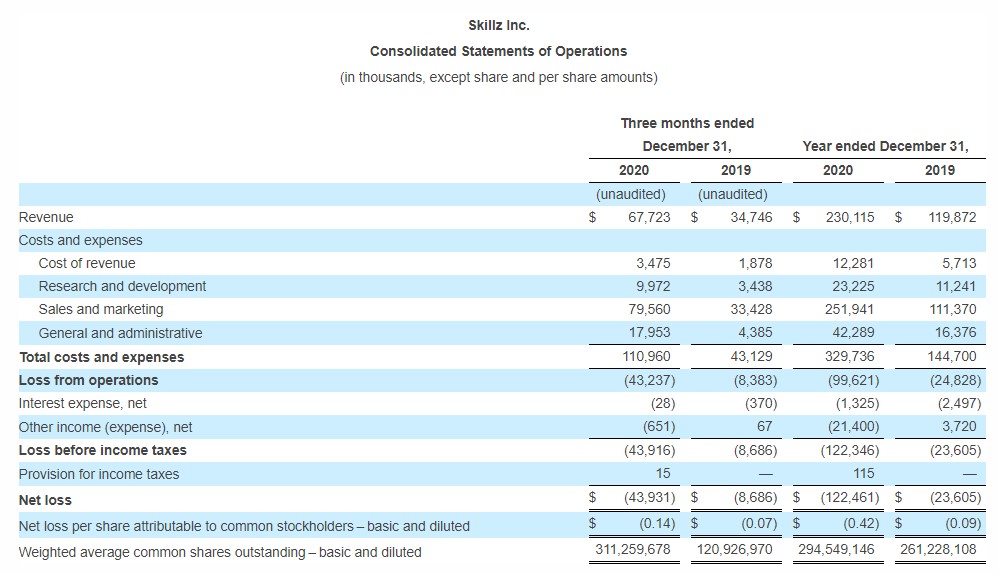Select per share value (0.42)
998x574 pixels.
coord(861,524)
